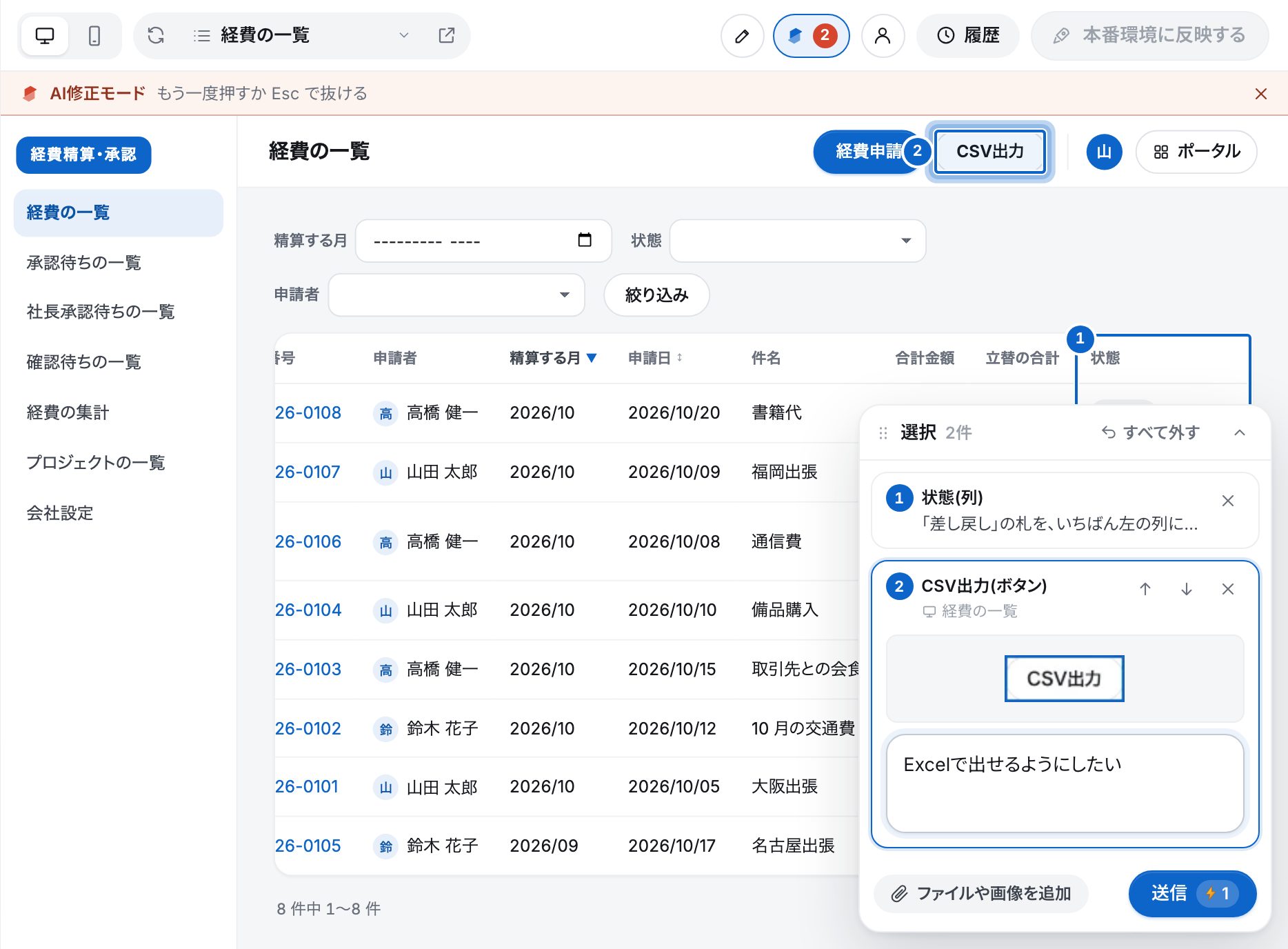Image resolution: width=1288 pixels, height=949 pixels.
Task: Open expense link 26-0105
Action: coord(308,846)
